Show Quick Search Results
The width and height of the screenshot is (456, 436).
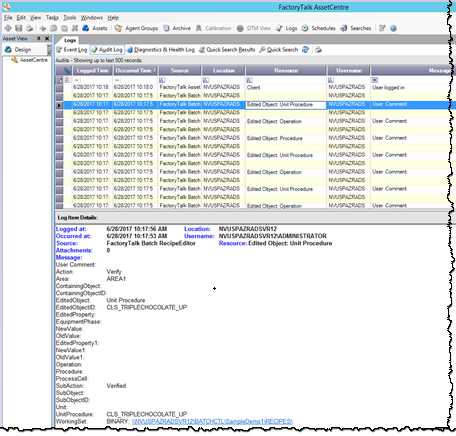pyautogui.click(x=227, y=50)
